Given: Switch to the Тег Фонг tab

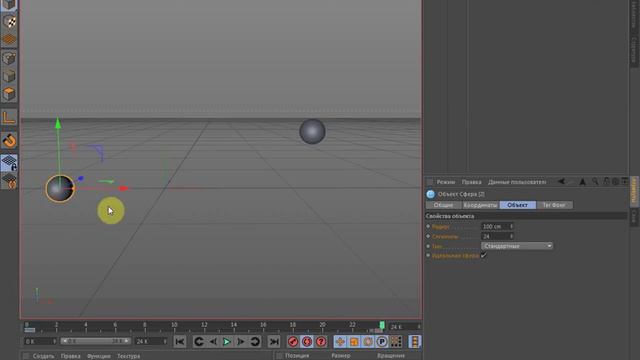Looking at the screenshot, I should 554,205.
